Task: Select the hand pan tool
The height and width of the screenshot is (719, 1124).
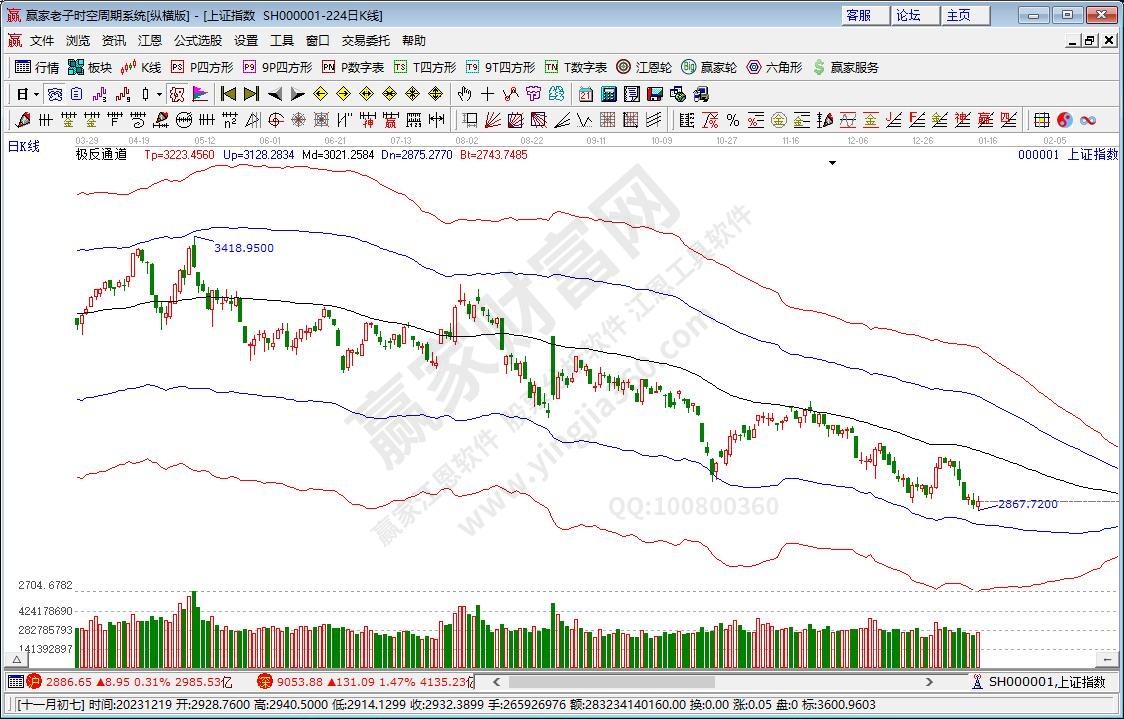Action: point(464,94)
